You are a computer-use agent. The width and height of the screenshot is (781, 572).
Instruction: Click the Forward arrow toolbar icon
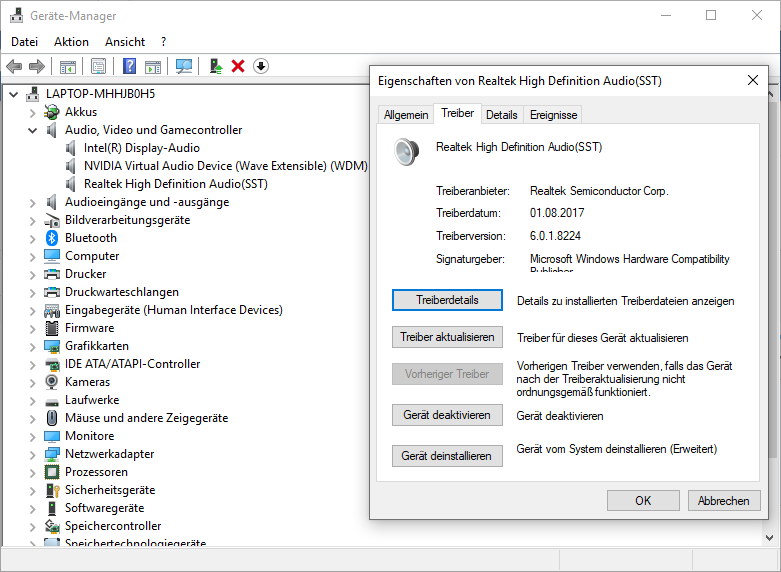click(x=37, y=66)
